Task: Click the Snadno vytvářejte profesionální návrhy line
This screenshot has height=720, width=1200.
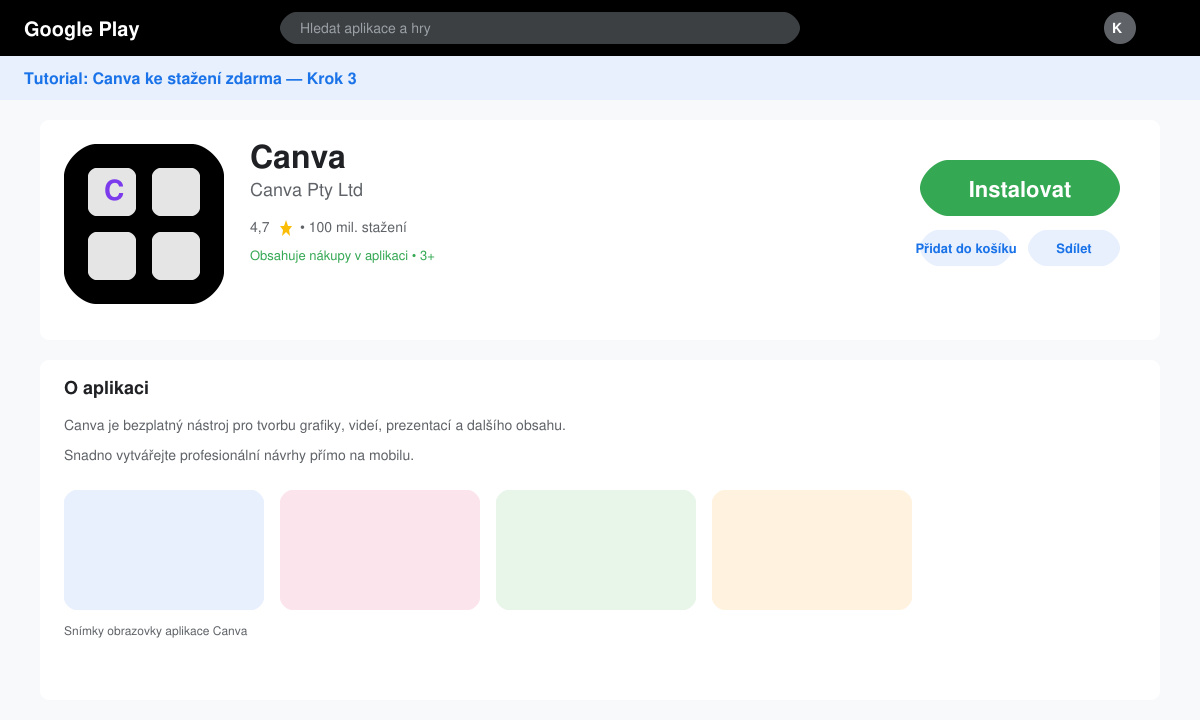Action: click(x=239, y=455)
